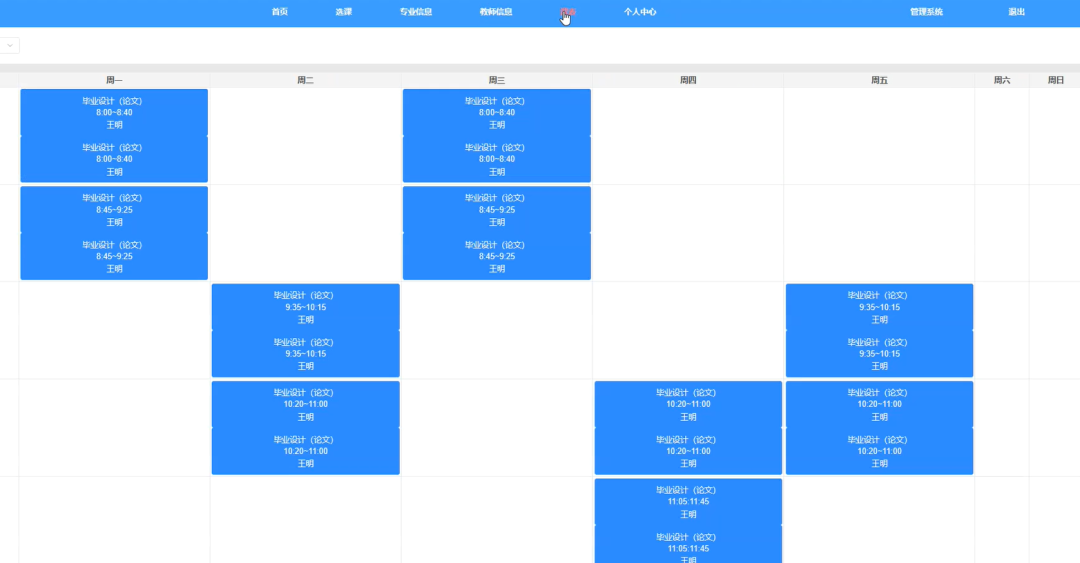Select upper 周三 8:00~8:40 毕业设计 card

pos(497,112)
